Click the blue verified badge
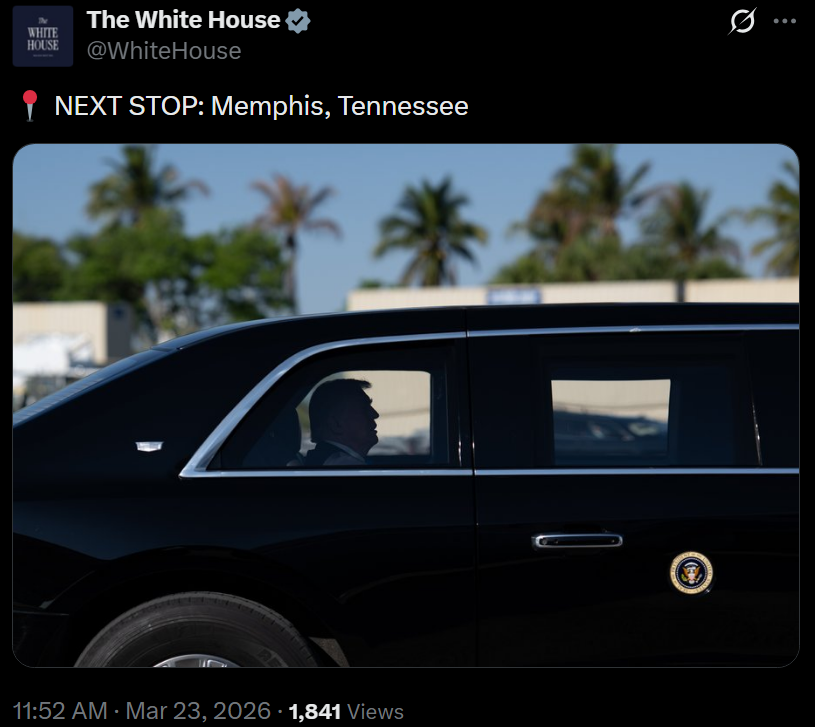The image size is (815, 727). (x=299, y=20)
